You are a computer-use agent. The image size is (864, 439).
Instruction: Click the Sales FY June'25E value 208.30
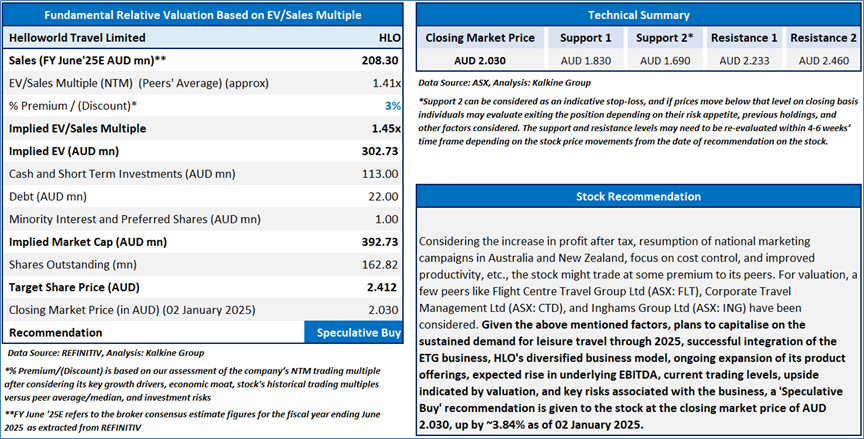click(x=380, y=61)
